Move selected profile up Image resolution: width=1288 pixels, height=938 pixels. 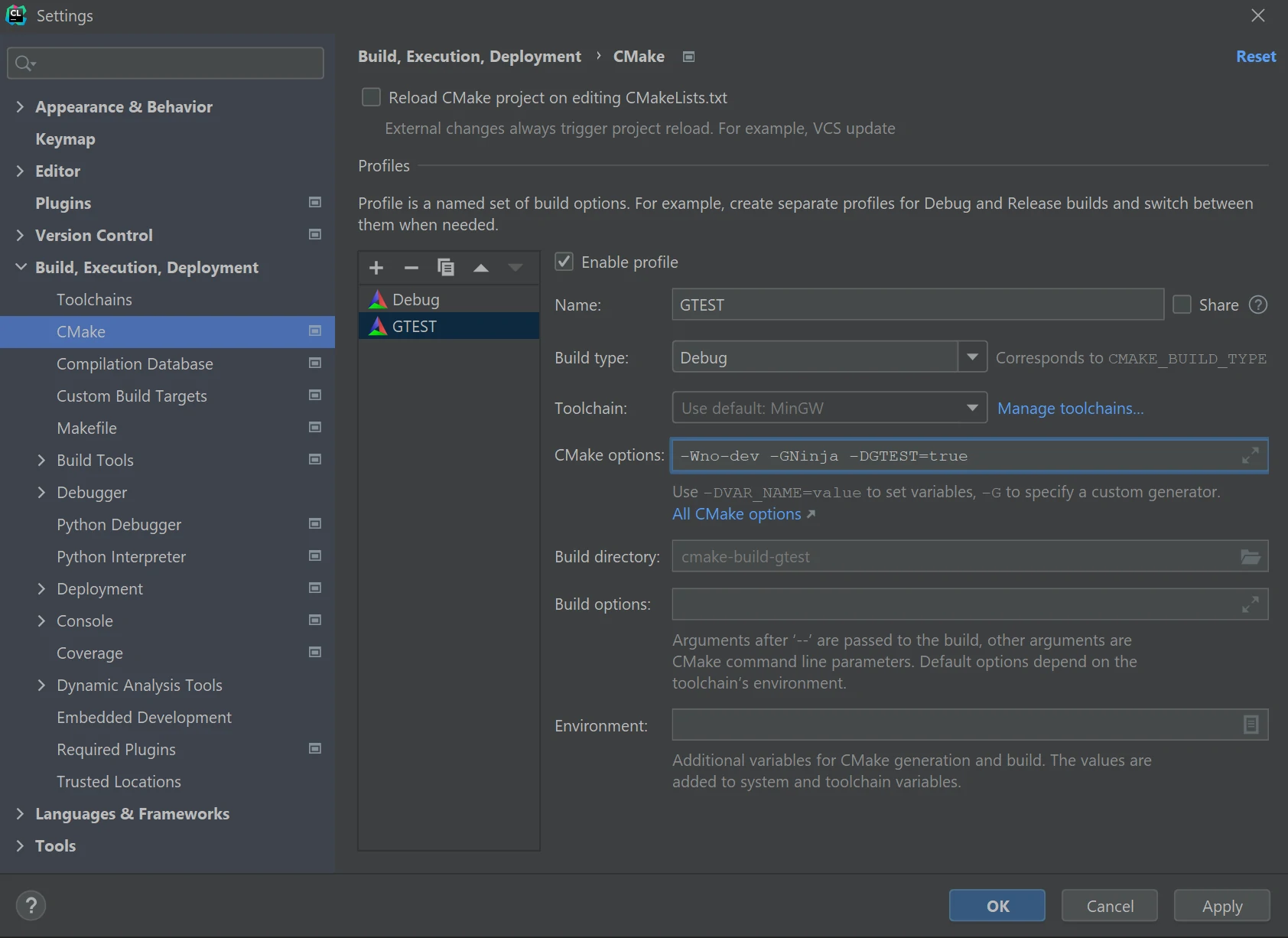tap(481, 268)
